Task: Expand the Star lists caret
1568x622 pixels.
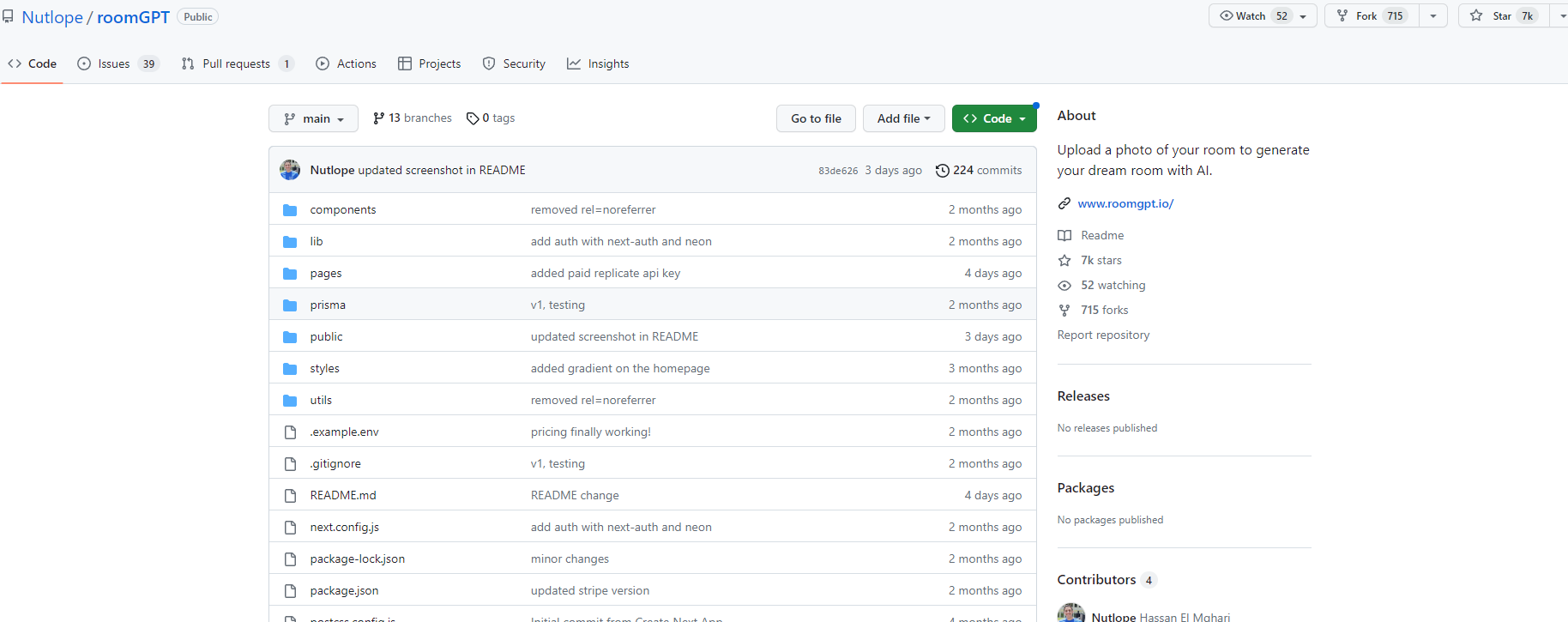Action: (1560, 15)
